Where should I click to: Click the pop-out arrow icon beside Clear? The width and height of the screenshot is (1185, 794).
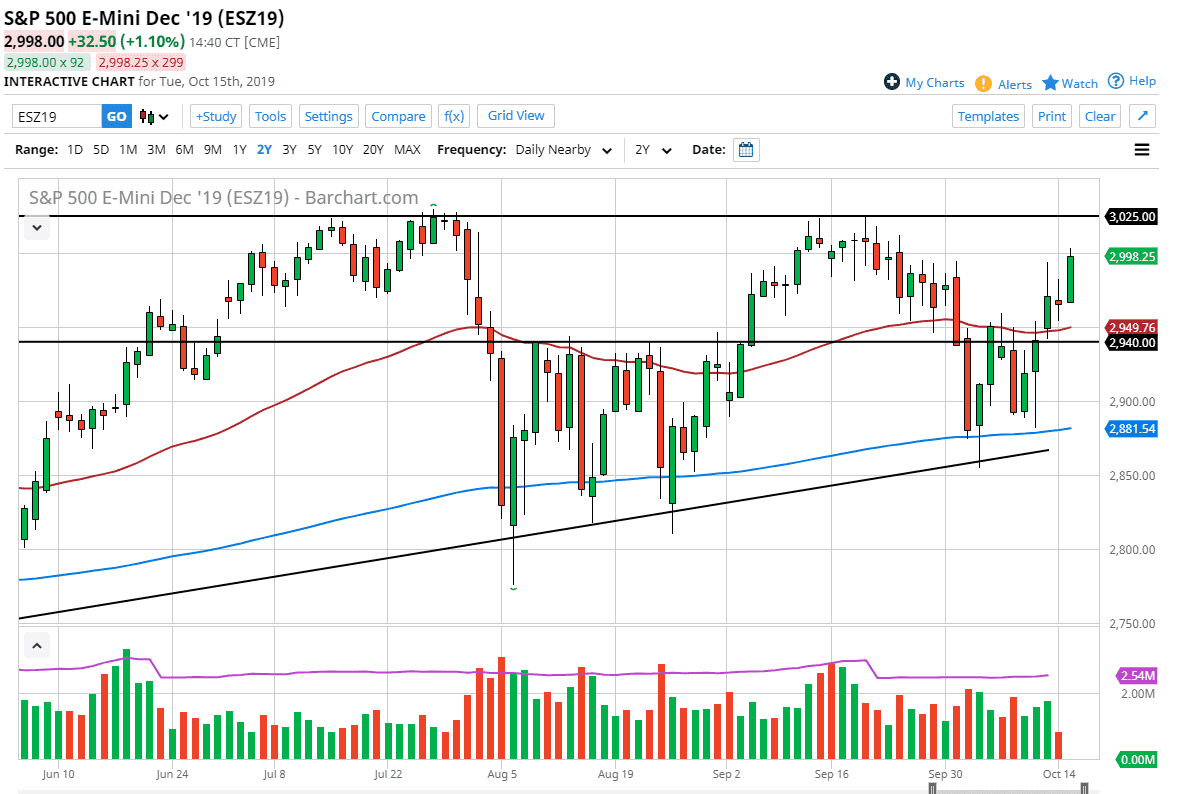[x=1141, y=115]
